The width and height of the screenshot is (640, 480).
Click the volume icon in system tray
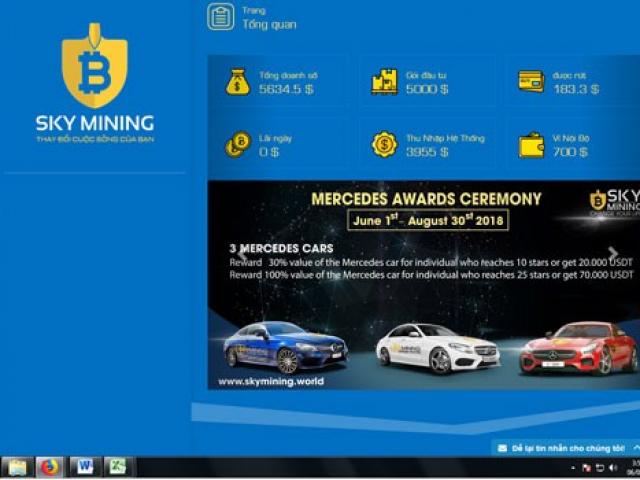click(x=613, y=467)
